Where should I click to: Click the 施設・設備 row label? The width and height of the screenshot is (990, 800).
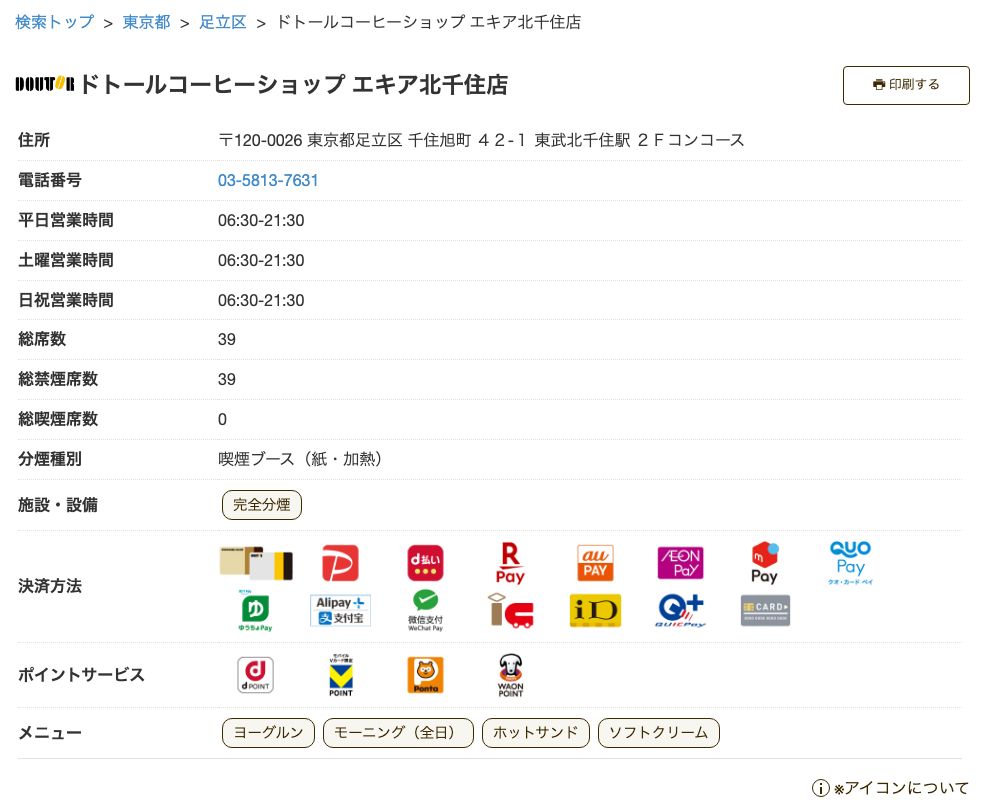[x=58, y=505]
